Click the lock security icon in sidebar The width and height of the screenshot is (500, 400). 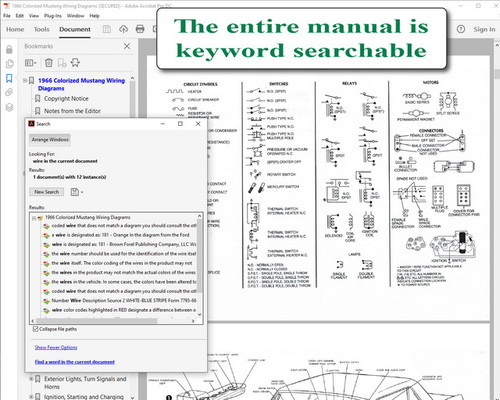(9, 49)
